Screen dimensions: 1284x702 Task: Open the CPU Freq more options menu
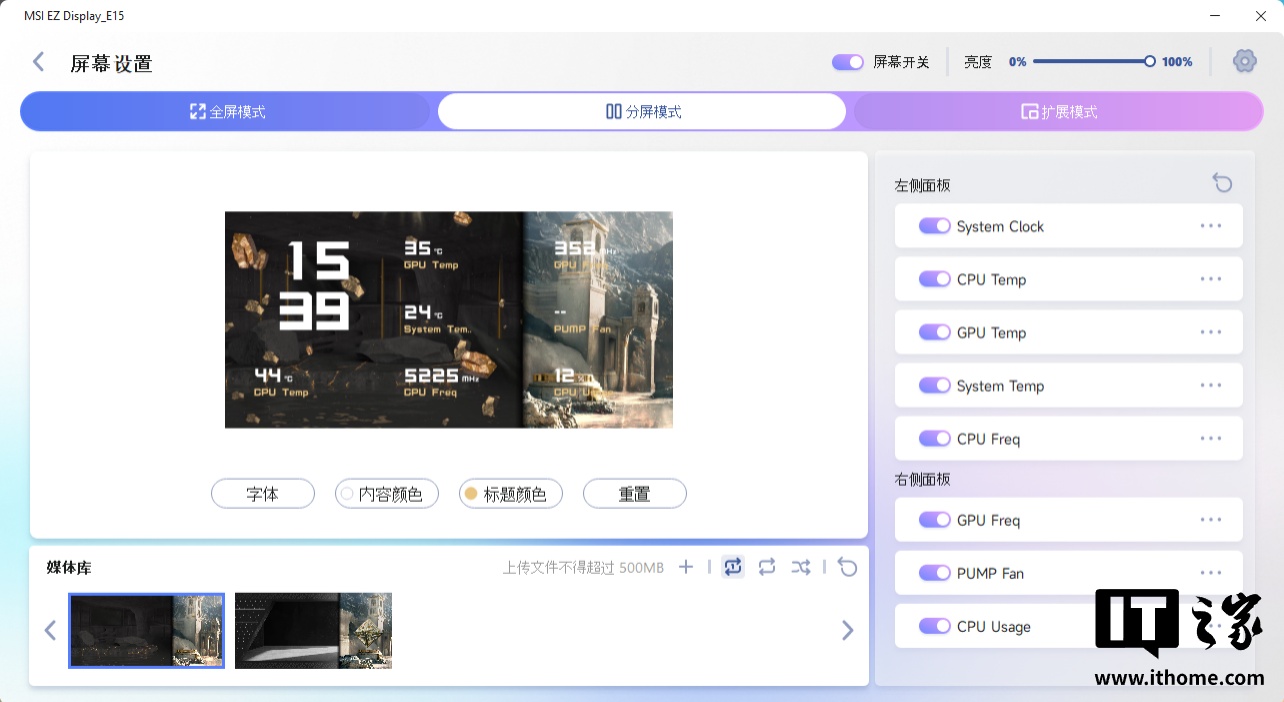tap(1211, 438)
